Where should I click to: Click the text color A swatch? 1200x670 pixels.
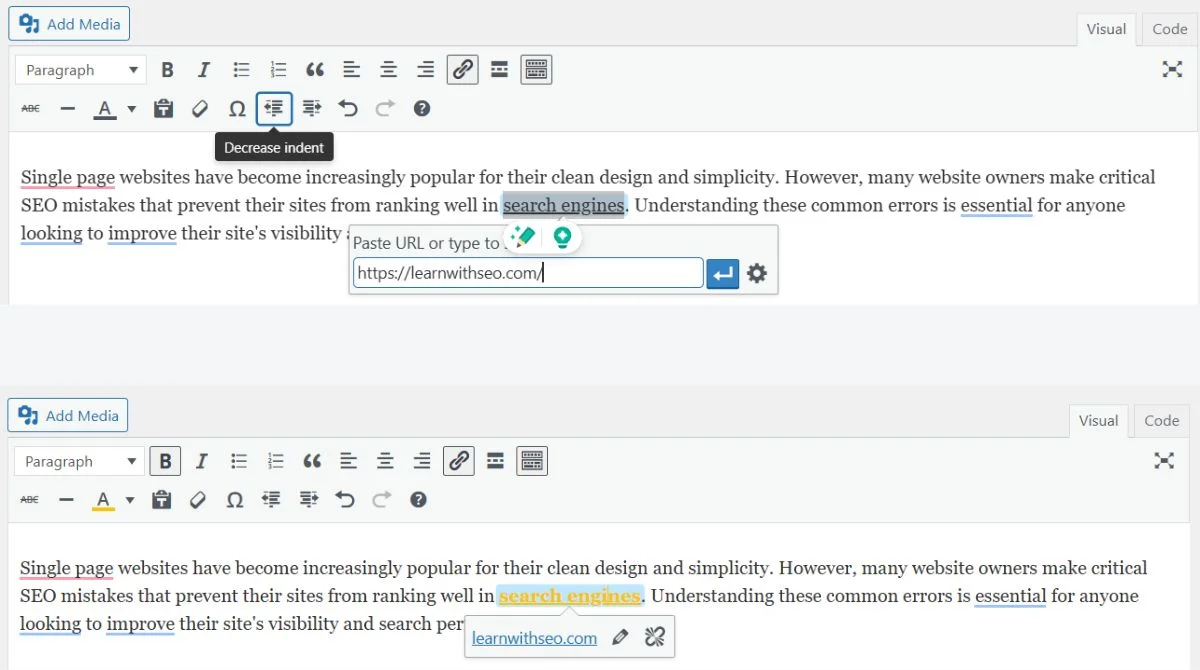[104, 108]
